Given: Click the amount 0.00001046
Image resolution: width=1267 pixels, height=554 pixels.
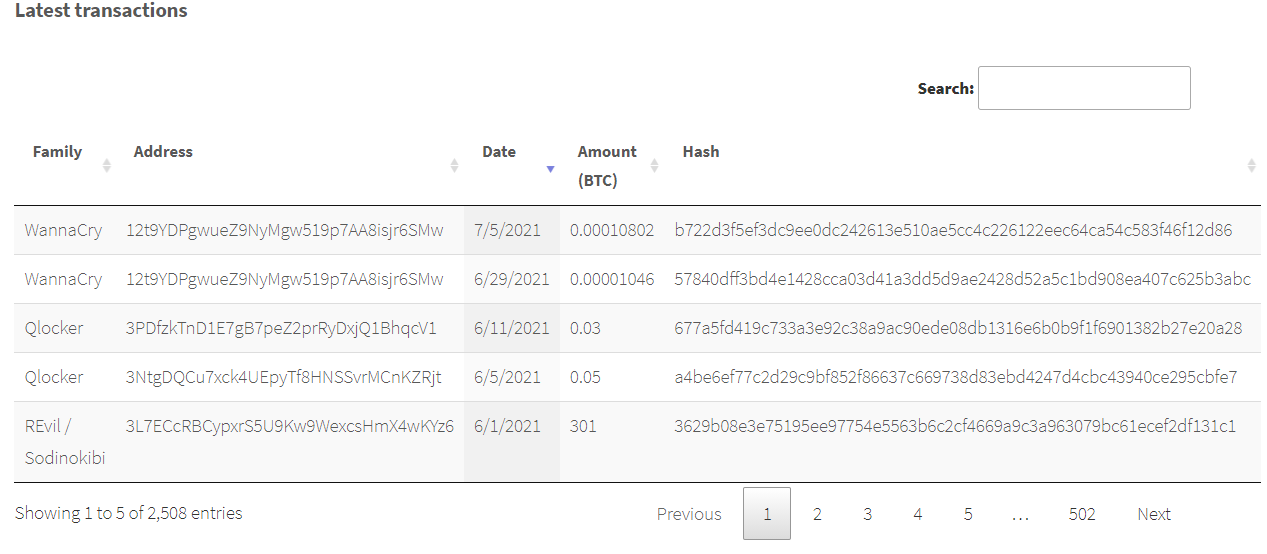Looking at the screenshot, I should click(612, 279).
